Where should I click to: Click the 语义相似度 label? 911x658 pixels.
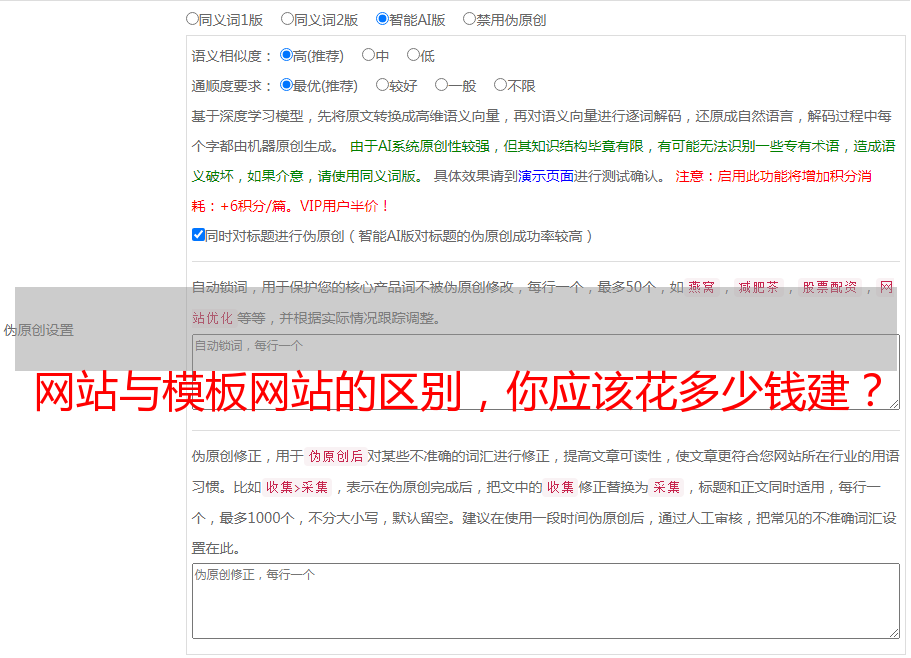tap(231, 56)
